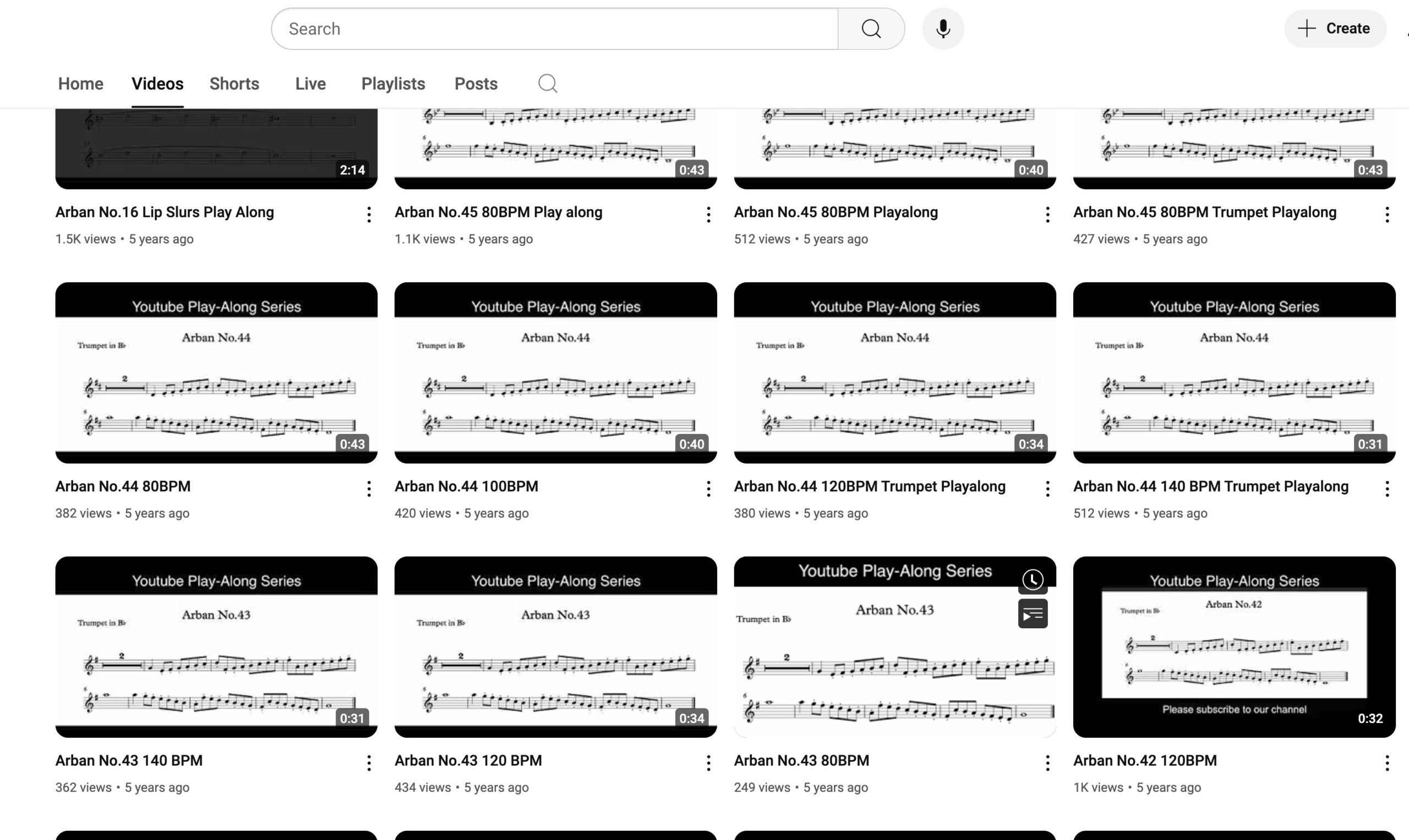Open three-dot menu for Arban No.42 120BPM
Screen dimensions: 1409x840
(1387, 763)
